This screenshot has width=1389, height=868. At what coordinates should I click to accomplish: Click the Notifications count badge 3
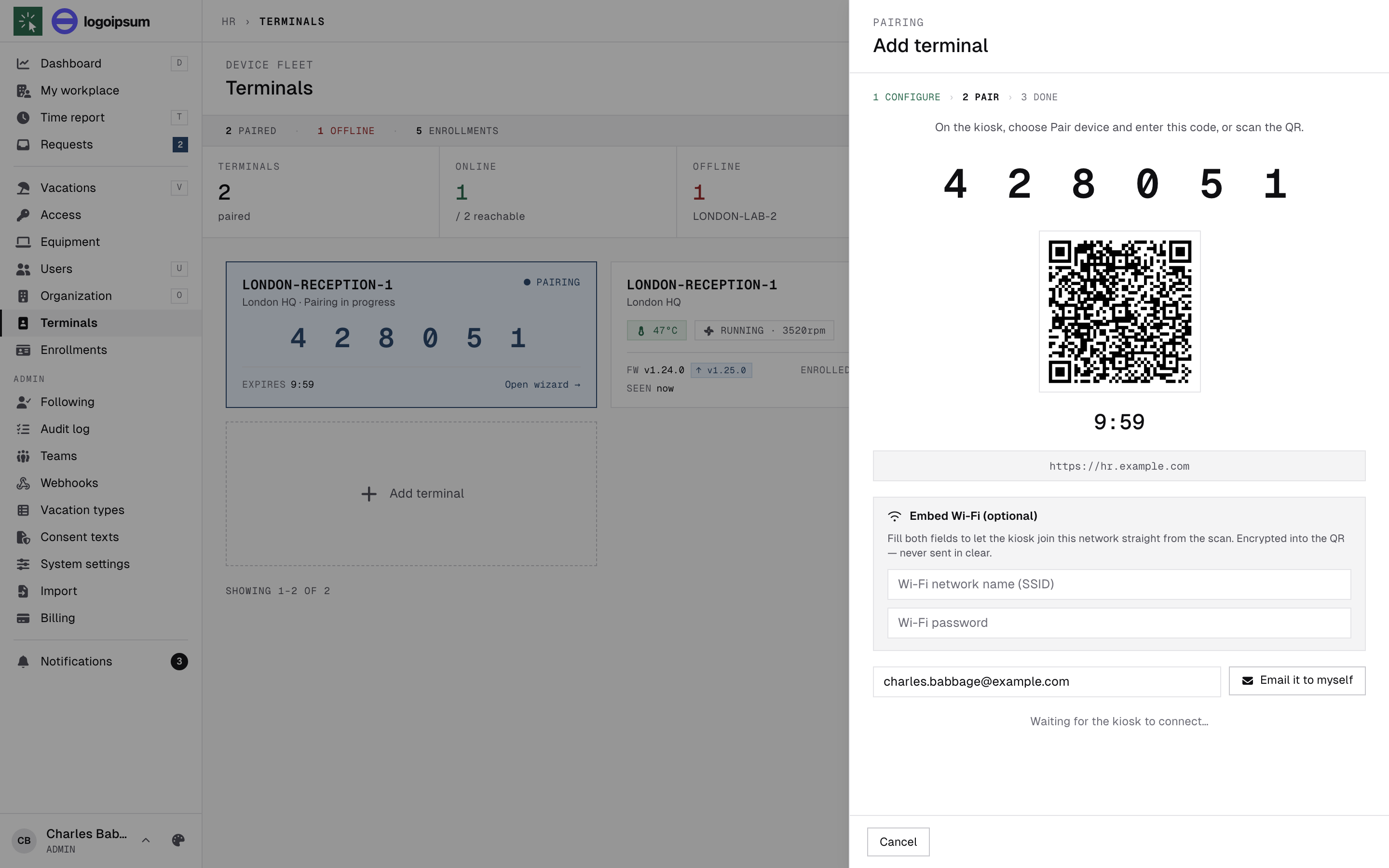point(179,661)
